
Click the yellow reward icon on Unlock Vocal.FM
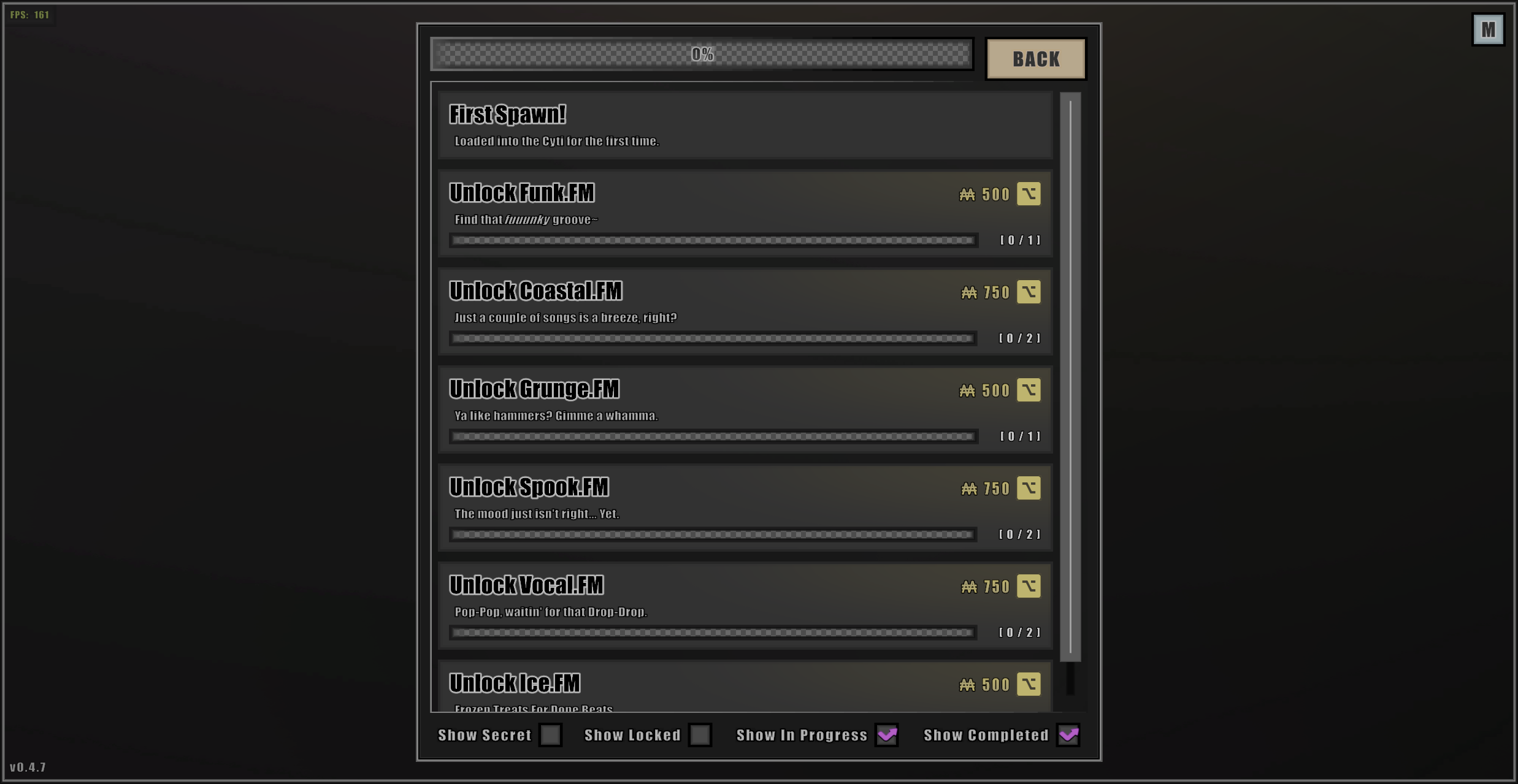pyautogui.click(x=1029, y=586)
